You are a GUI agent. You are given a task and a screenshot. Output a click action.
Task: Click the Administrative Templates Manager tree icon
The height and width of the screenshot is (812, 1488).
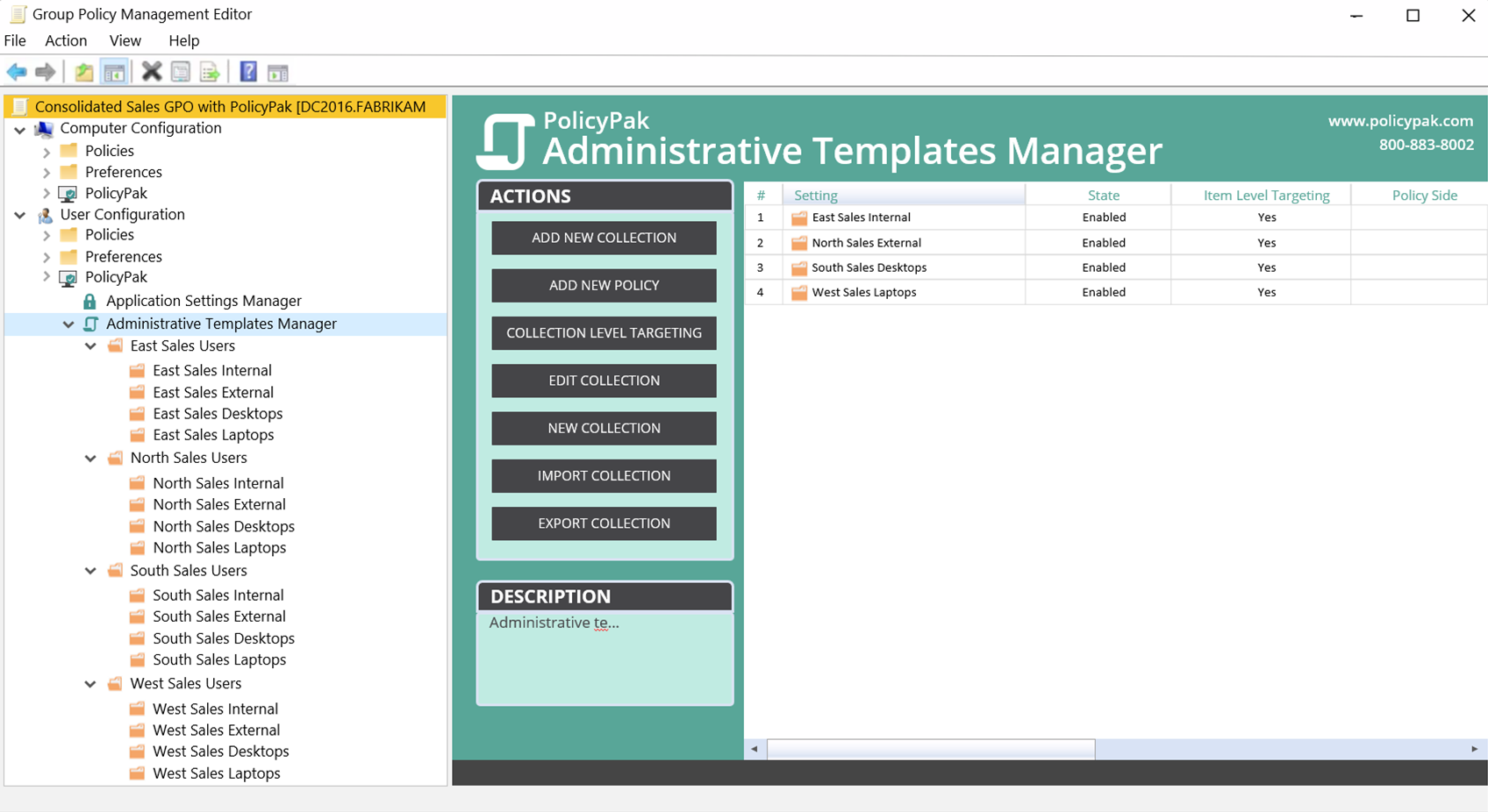[x=90, y=324]
